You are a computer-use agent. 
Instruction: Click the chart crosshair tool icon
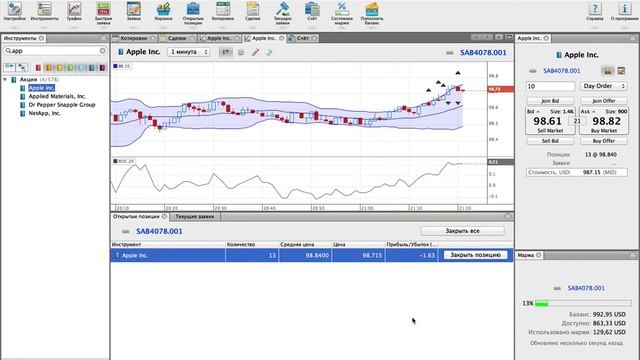(226, 52)
